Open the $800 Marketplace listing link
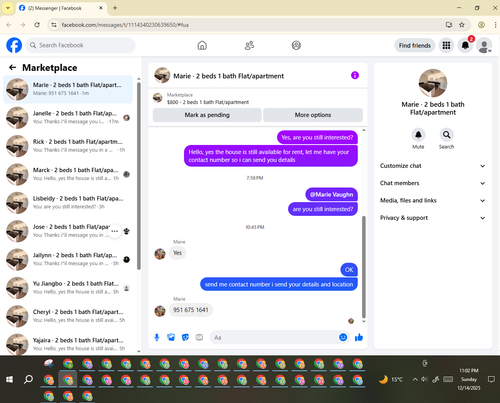This screenshot has width=500, height=403. 208,102
